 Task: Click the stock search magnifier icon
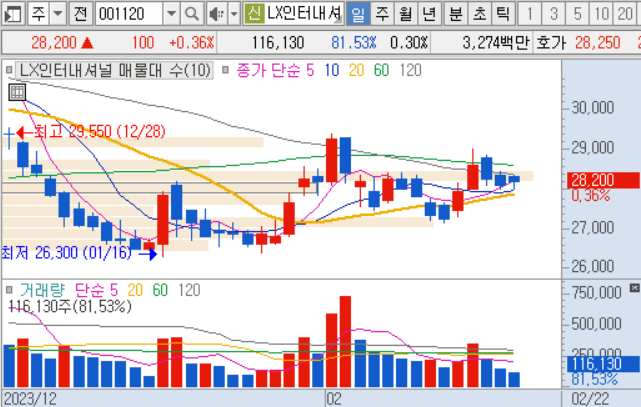click(x=191, y=14)
